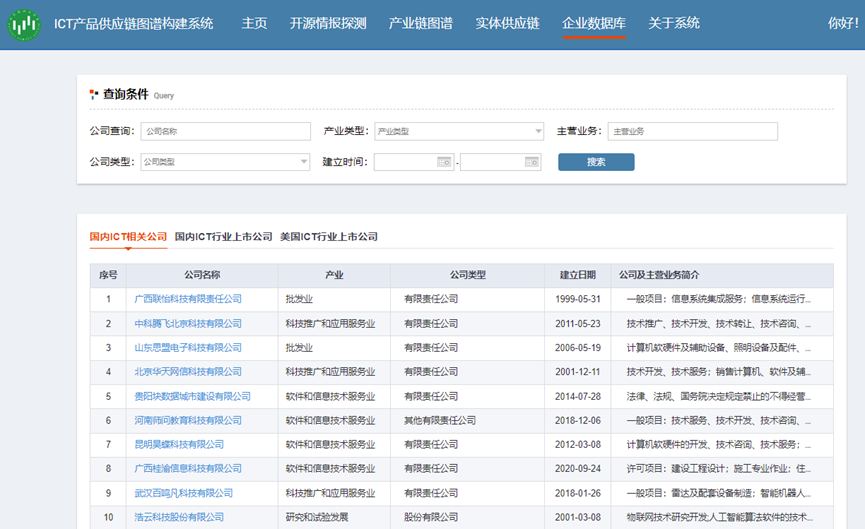Select date cell 2014-07-28
The height and width of the screenshot is (529, 865).
click(578, 396)
